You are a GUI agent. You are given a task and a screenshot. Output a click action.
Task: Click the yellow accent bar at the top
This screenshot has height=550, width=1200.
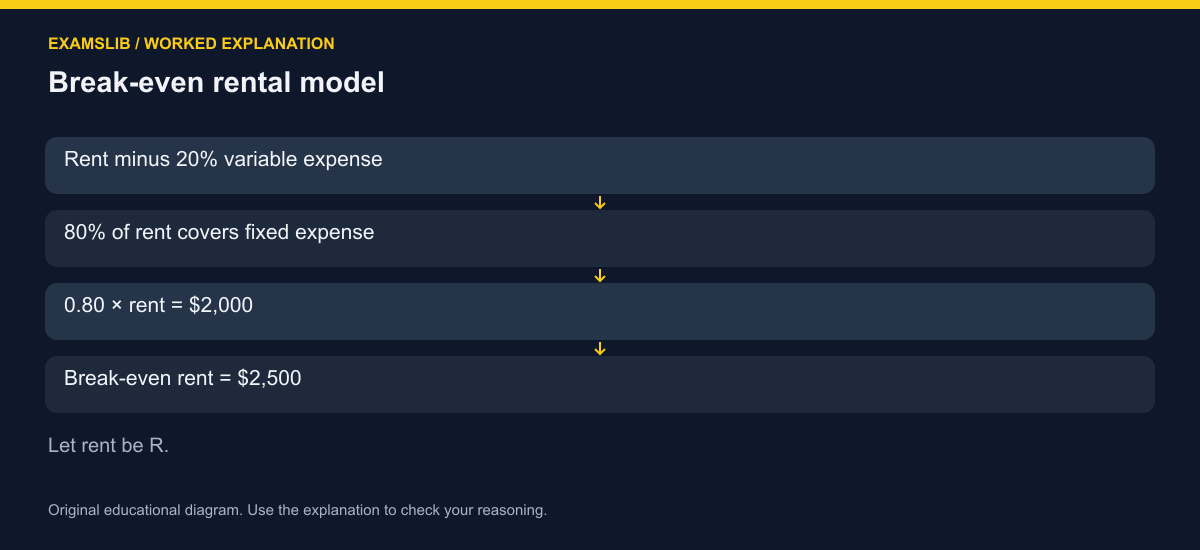[600, 4]
